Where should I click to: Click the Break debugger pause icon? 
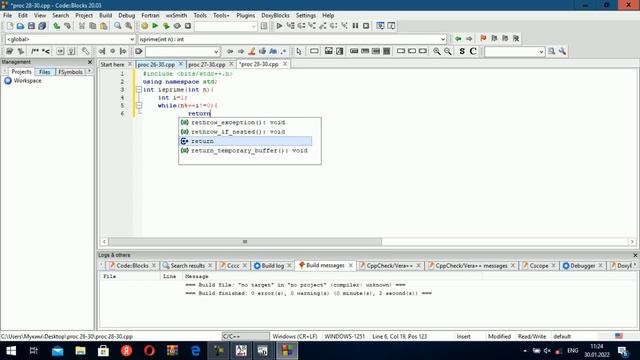point(355,26)
